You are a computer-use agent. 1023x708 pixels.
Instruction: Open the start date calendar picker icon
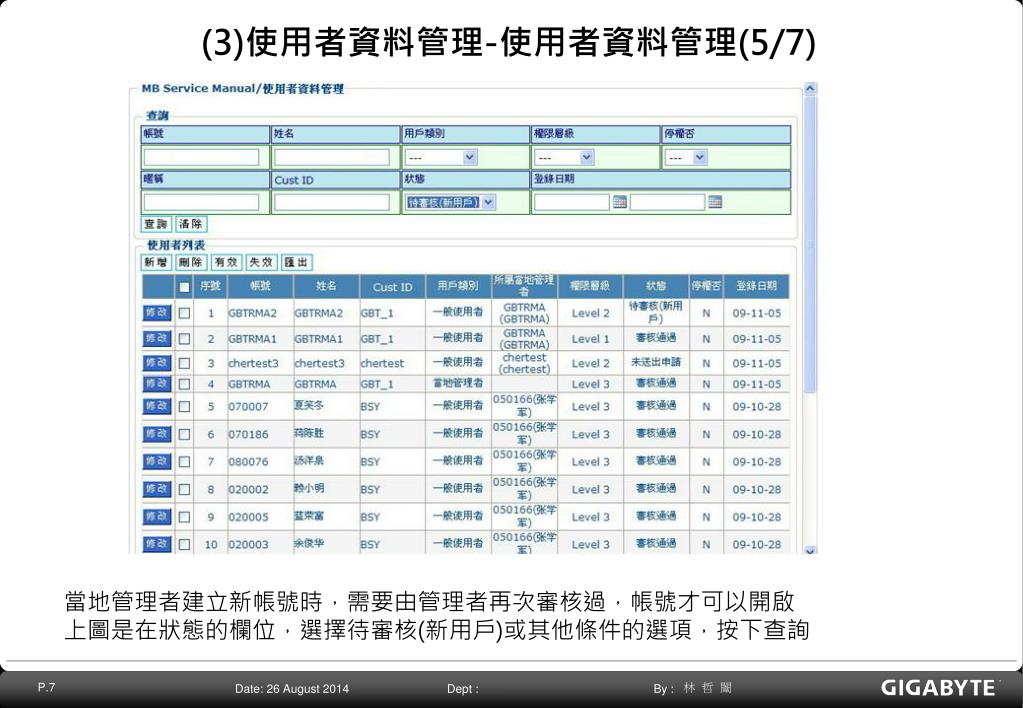619,202
